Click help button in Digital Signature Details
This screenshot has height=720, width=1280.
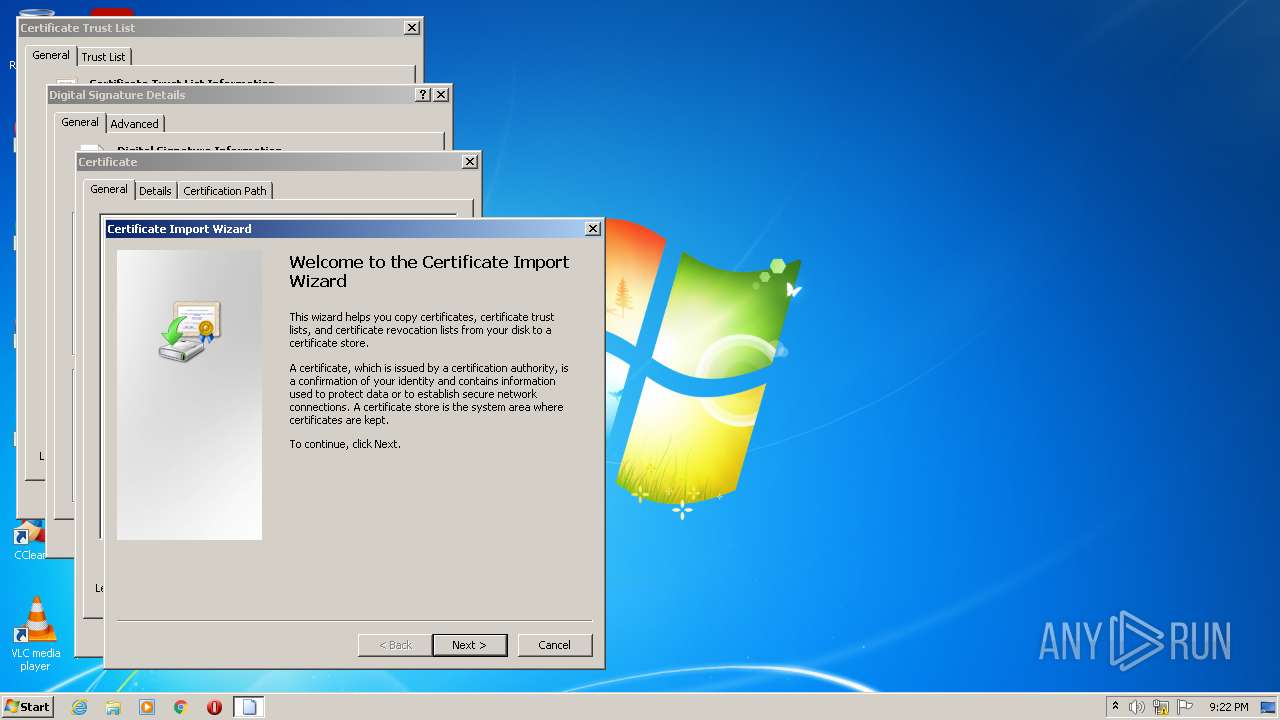point(423,95)
